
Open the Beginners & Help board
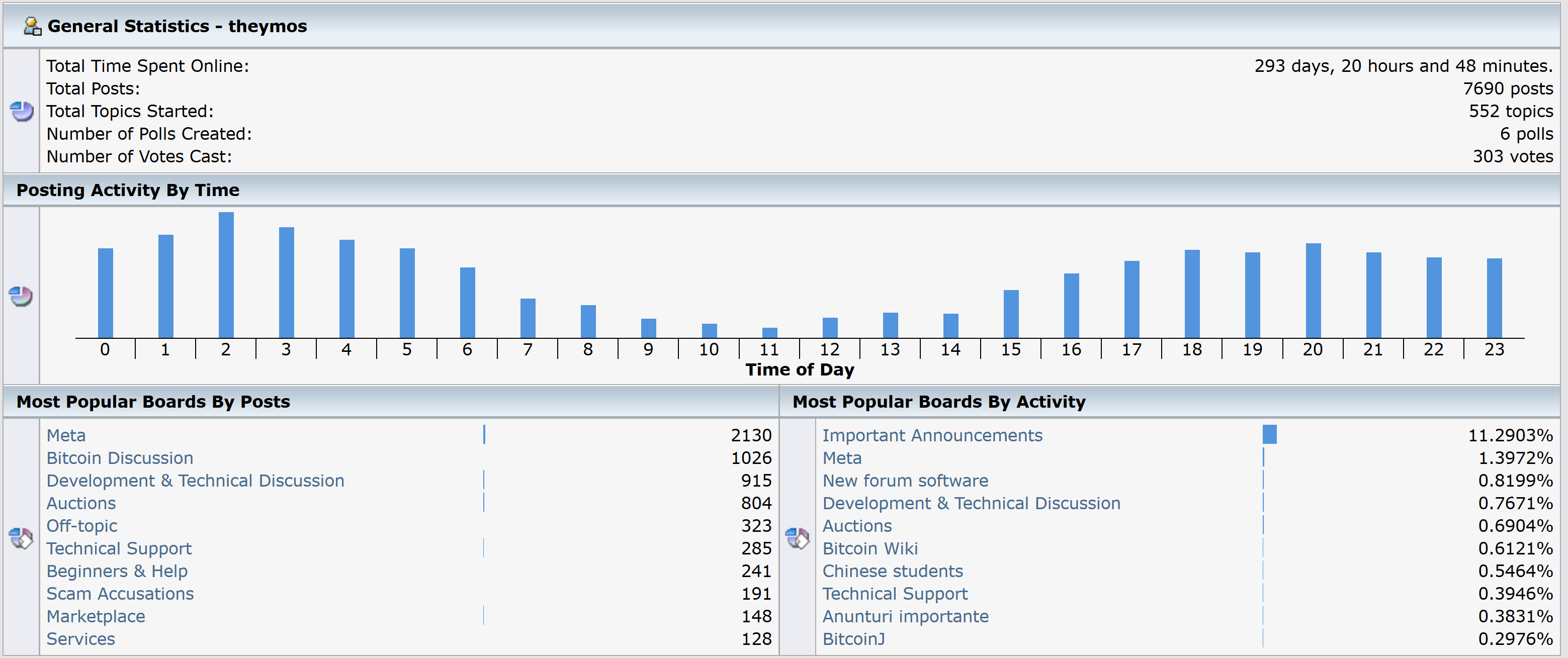117,571
